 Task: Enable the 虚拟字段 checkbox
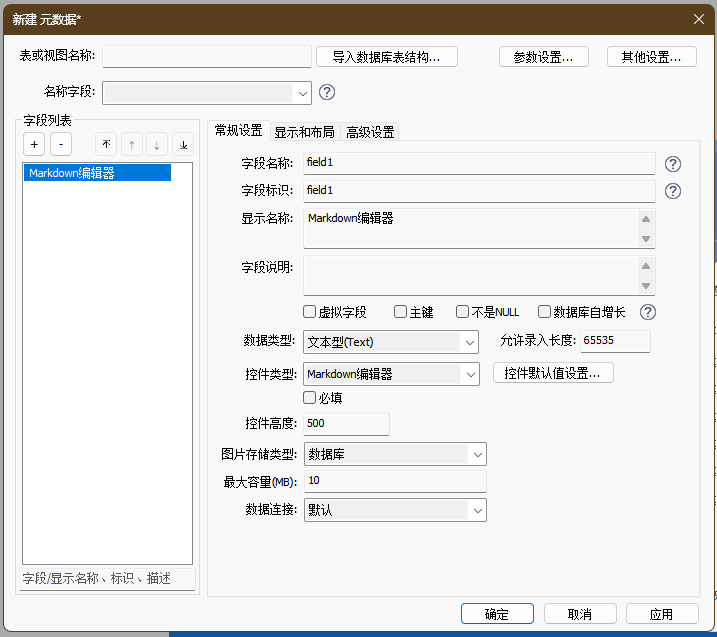310,312
